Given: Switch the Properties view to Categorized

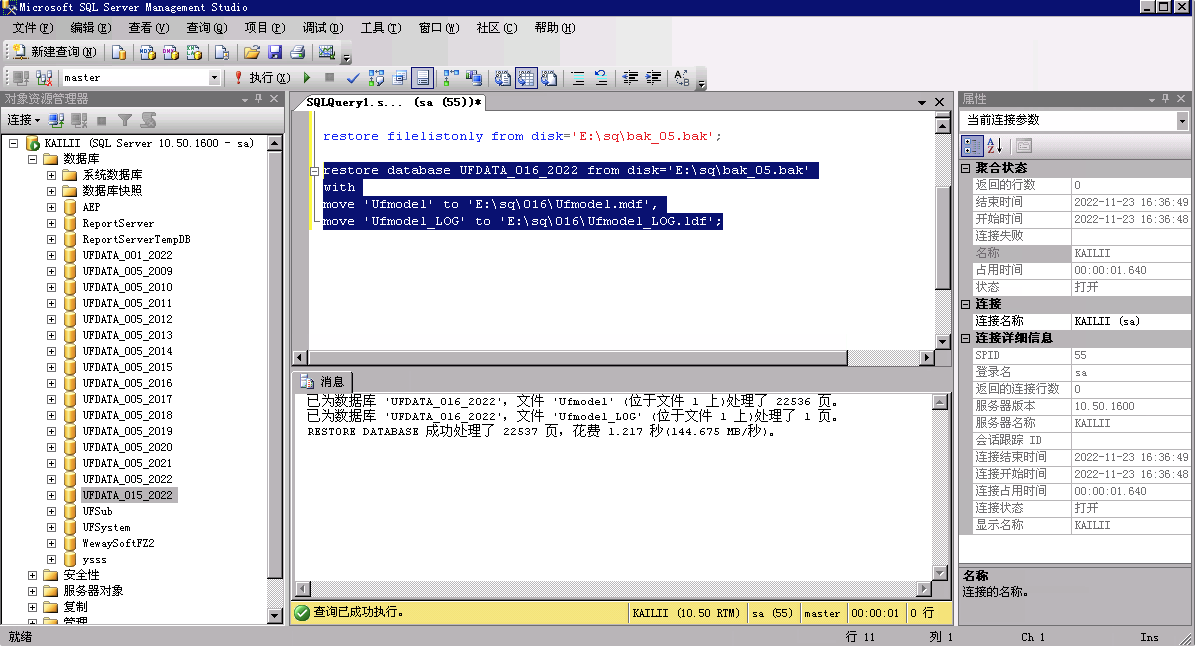Looking at the screenshot, I should click(972, 146).
